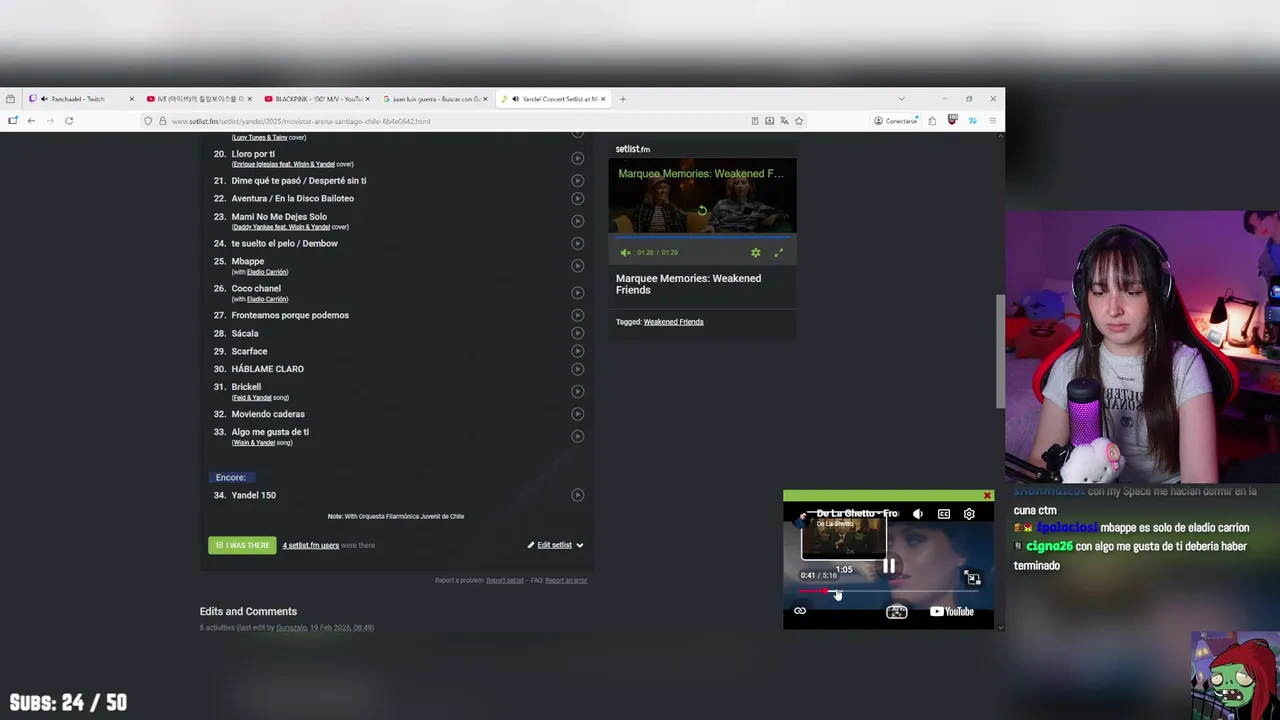Exit mini player with the expand icon

[x=972, y=577]
